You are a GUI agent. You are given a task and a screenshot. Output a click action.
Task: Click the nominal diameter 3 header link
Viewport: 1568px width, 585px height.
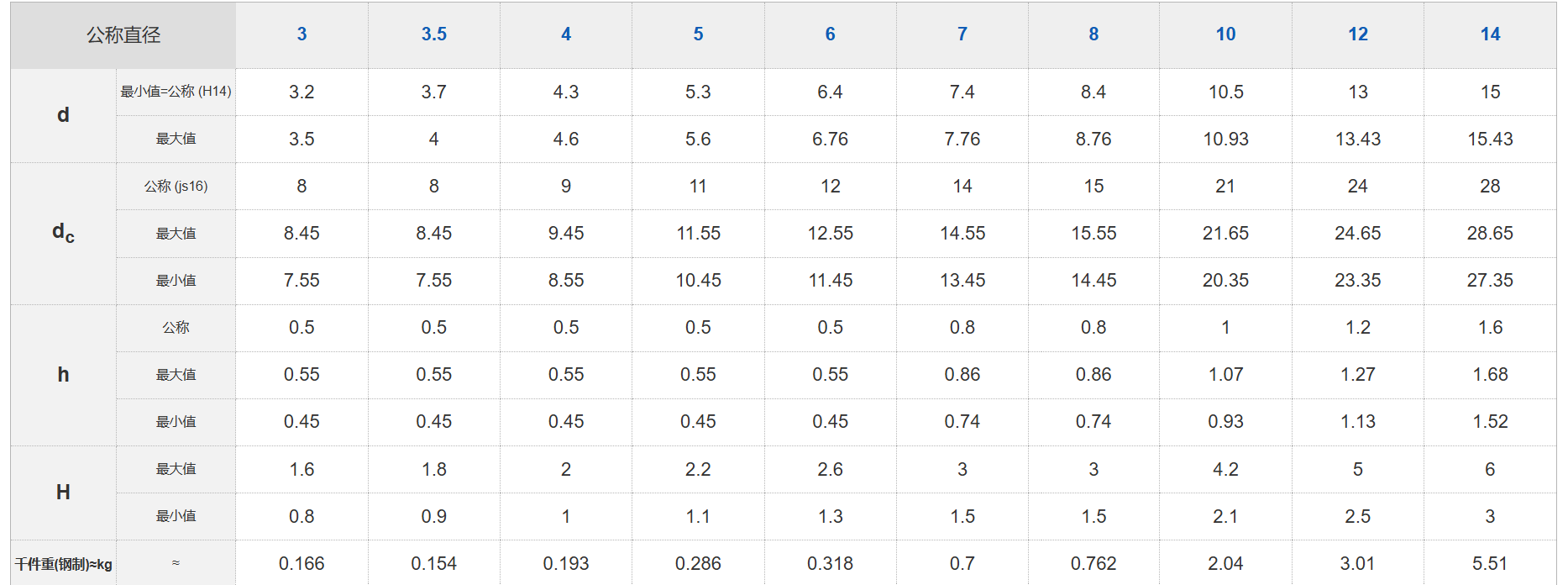coord(302,34)
